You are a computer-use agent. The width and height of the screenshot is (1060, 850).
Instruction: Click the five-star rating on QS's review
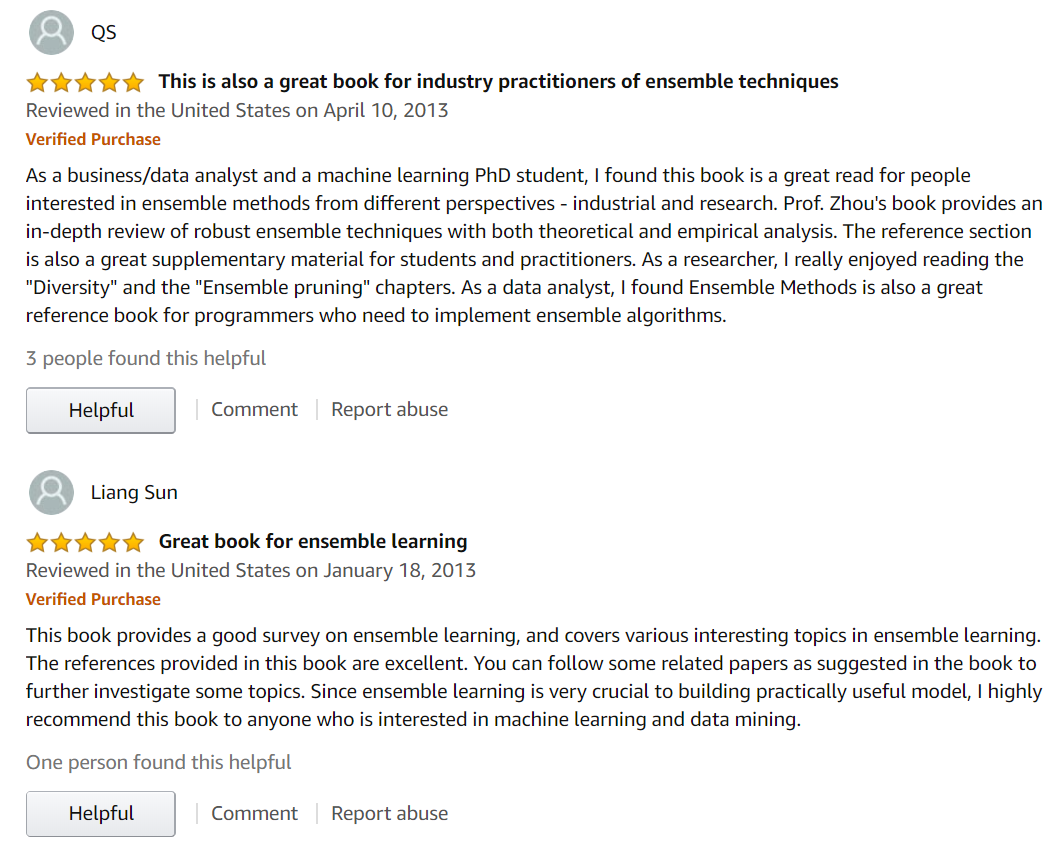click(x=85, y=82)
